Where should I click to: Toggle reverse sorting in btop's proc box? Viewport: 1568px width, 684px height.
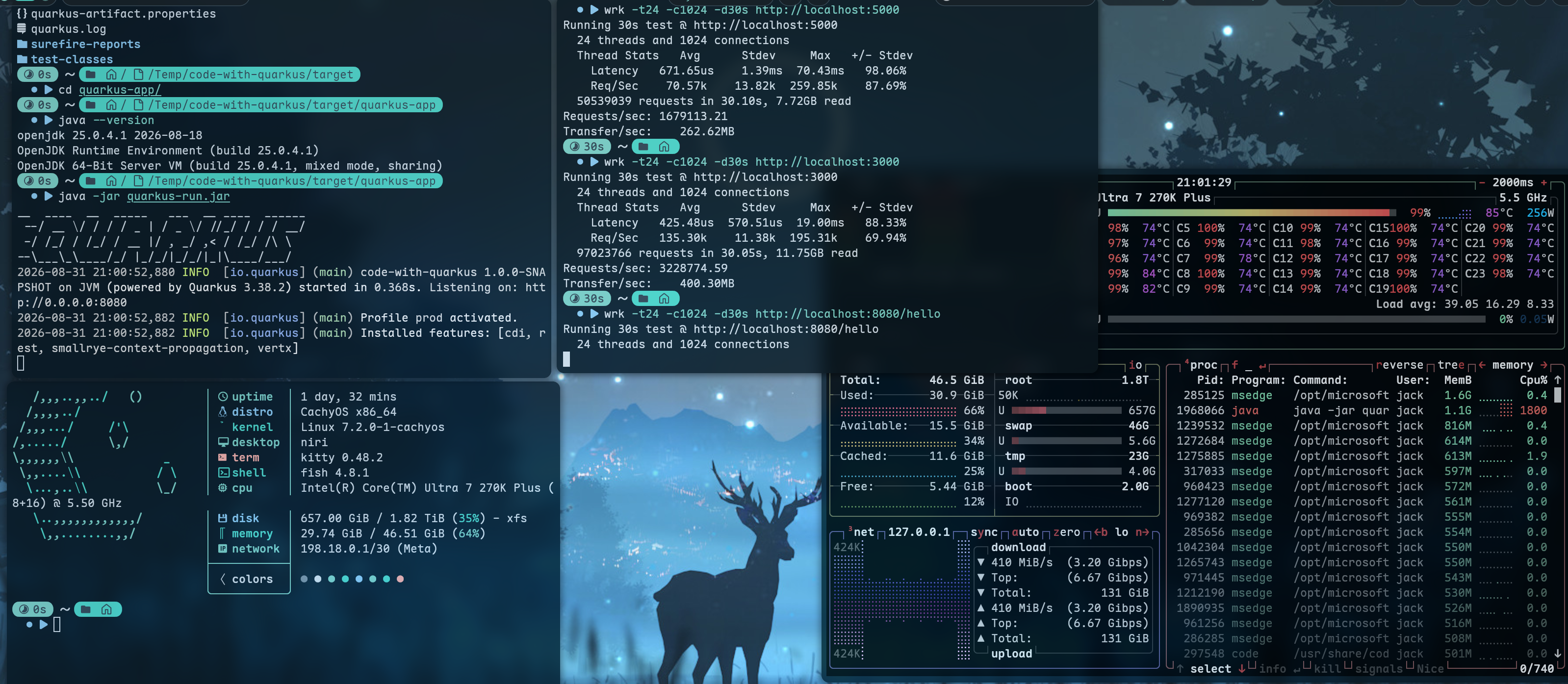coord(1399,365)
